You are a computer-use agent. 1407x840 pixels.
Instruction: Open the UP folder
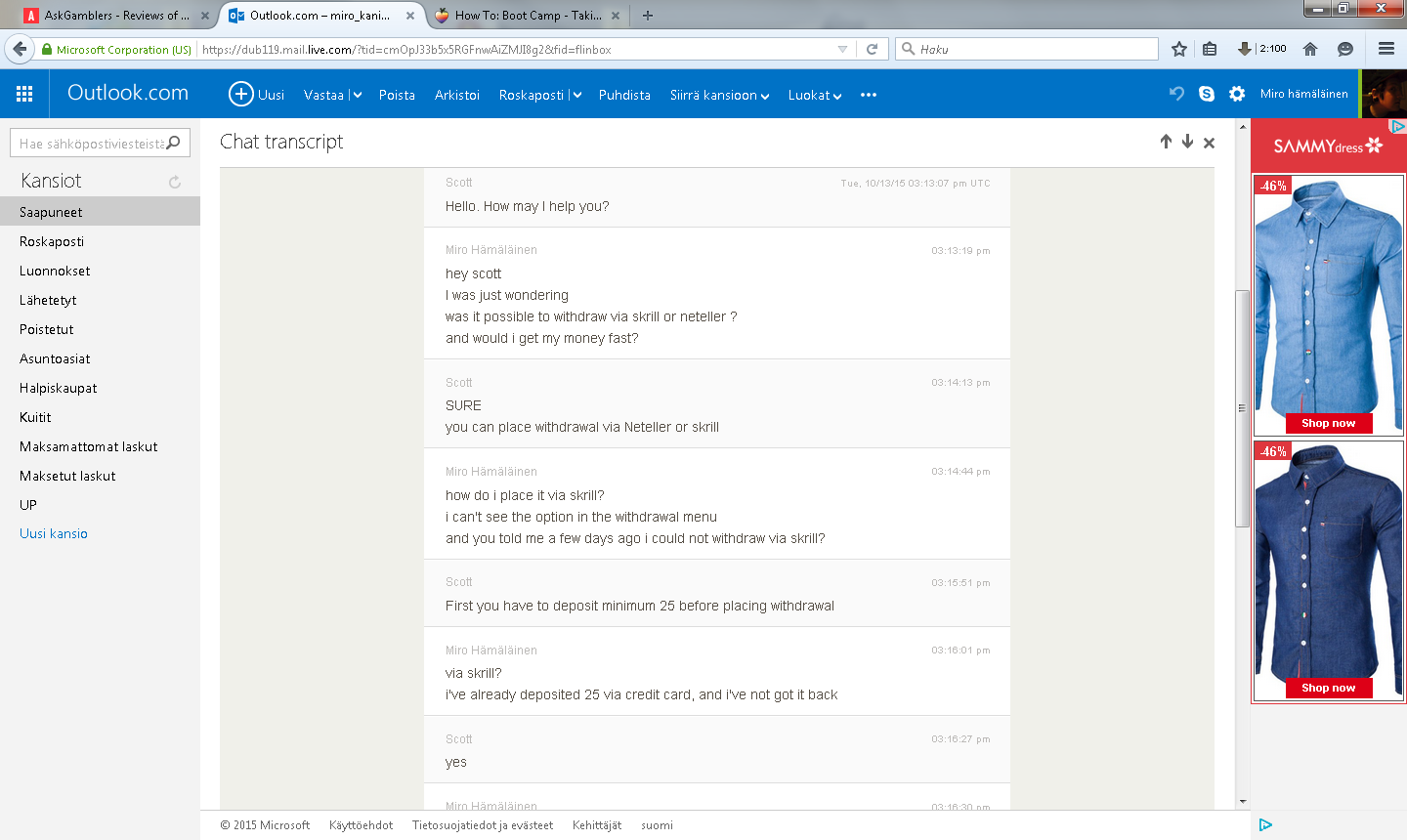(x=100, y=505)
